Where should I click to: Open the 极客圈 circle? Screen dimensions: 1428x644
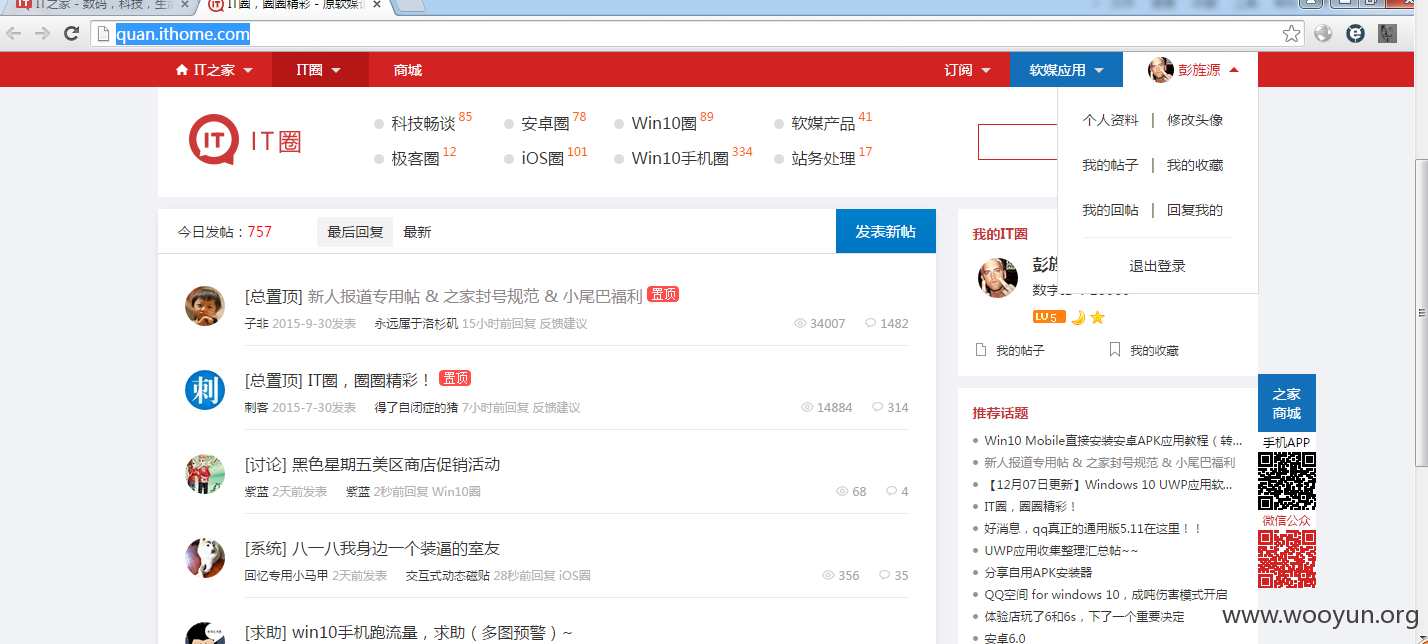point(415,158)
